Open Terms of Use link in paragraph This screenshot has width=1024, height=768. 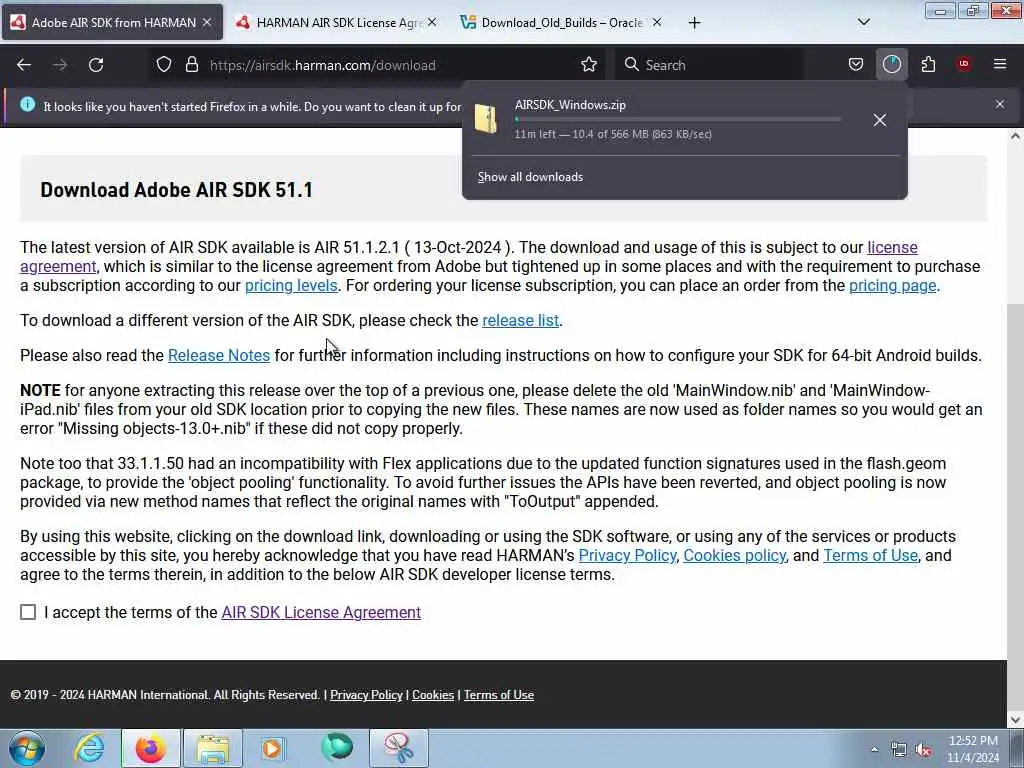[871, 556]
